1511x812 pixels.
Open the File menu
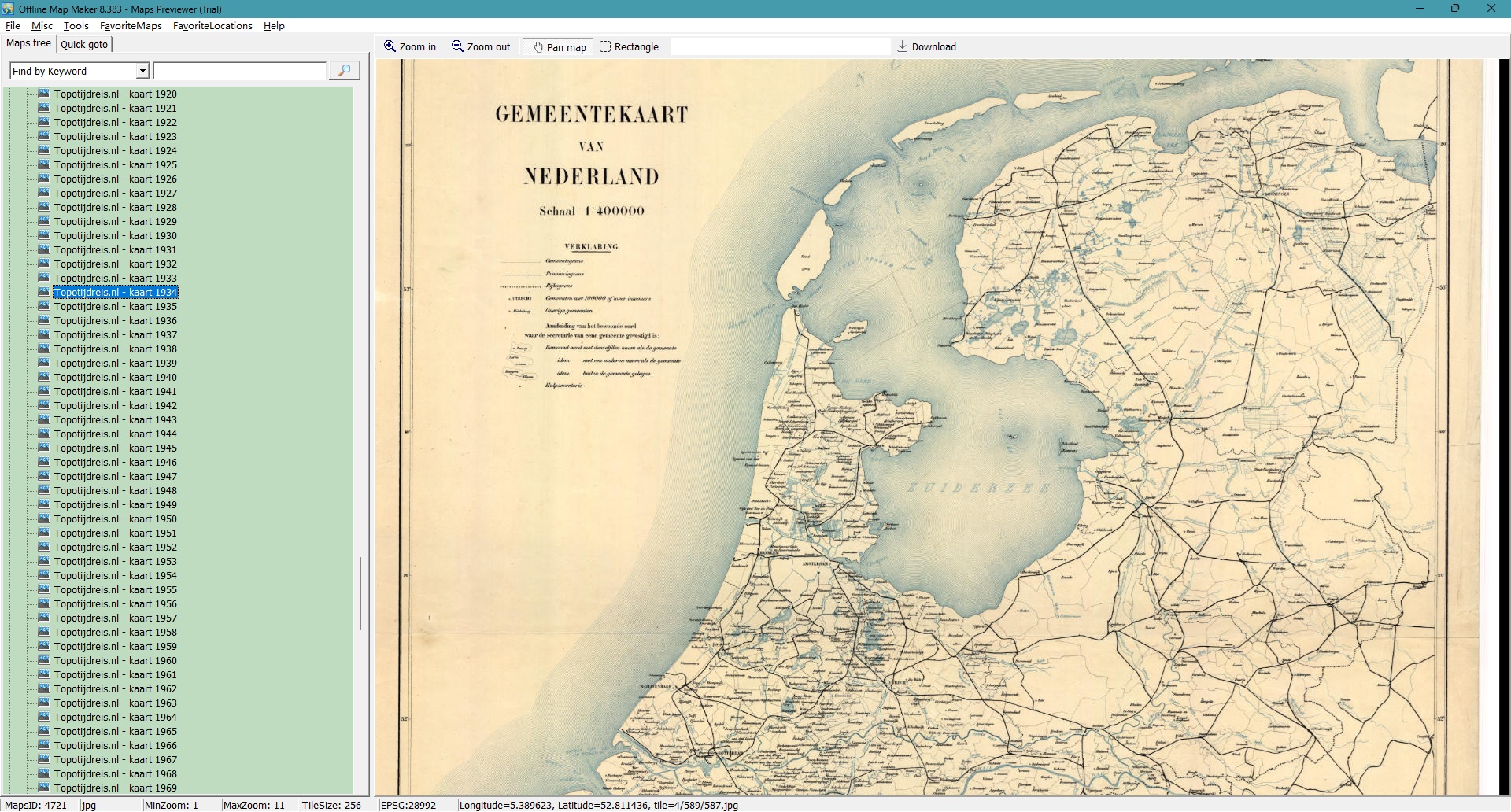click(x=13, y=26)
